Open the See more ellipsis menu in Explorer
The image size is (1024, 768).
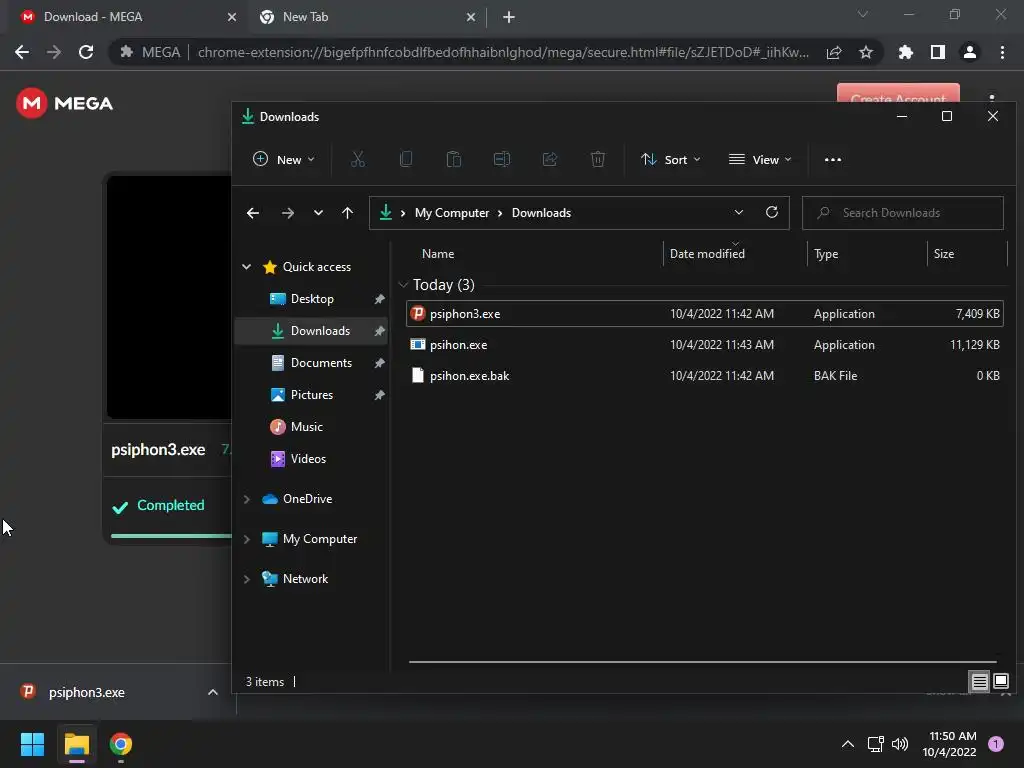[833, 159]
